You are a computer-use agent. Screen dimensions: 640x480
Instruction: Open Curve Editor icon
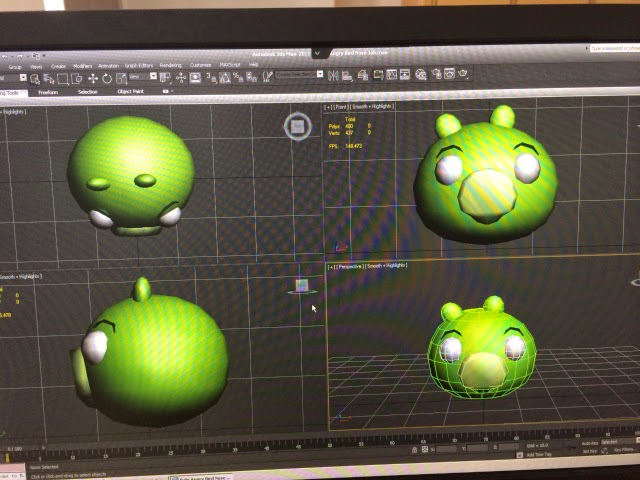391,75
